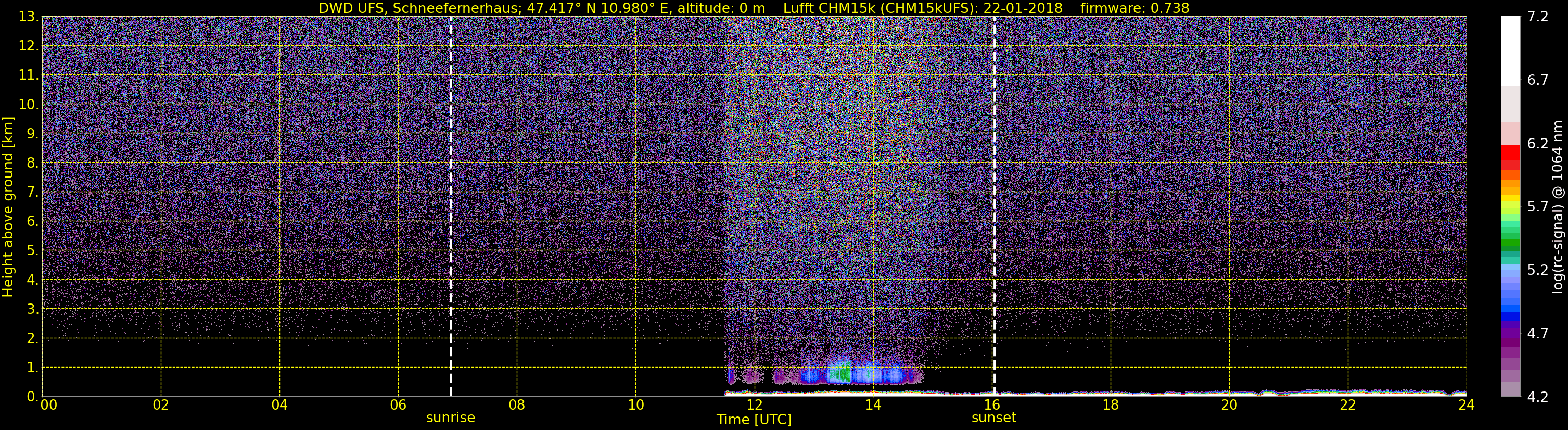
Task: Click the height axis tick label '12.'
Action: point(29,46)
